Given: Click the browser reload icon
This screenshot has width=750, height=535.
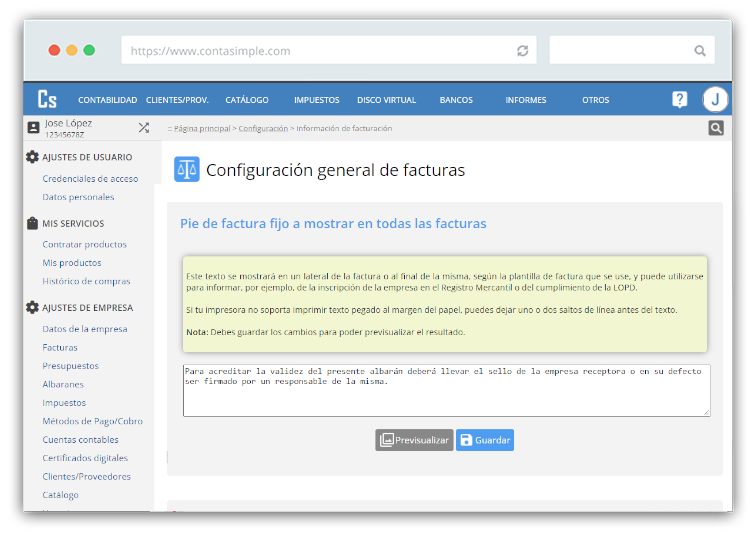Looking at the screenshot, I should 522,50.
